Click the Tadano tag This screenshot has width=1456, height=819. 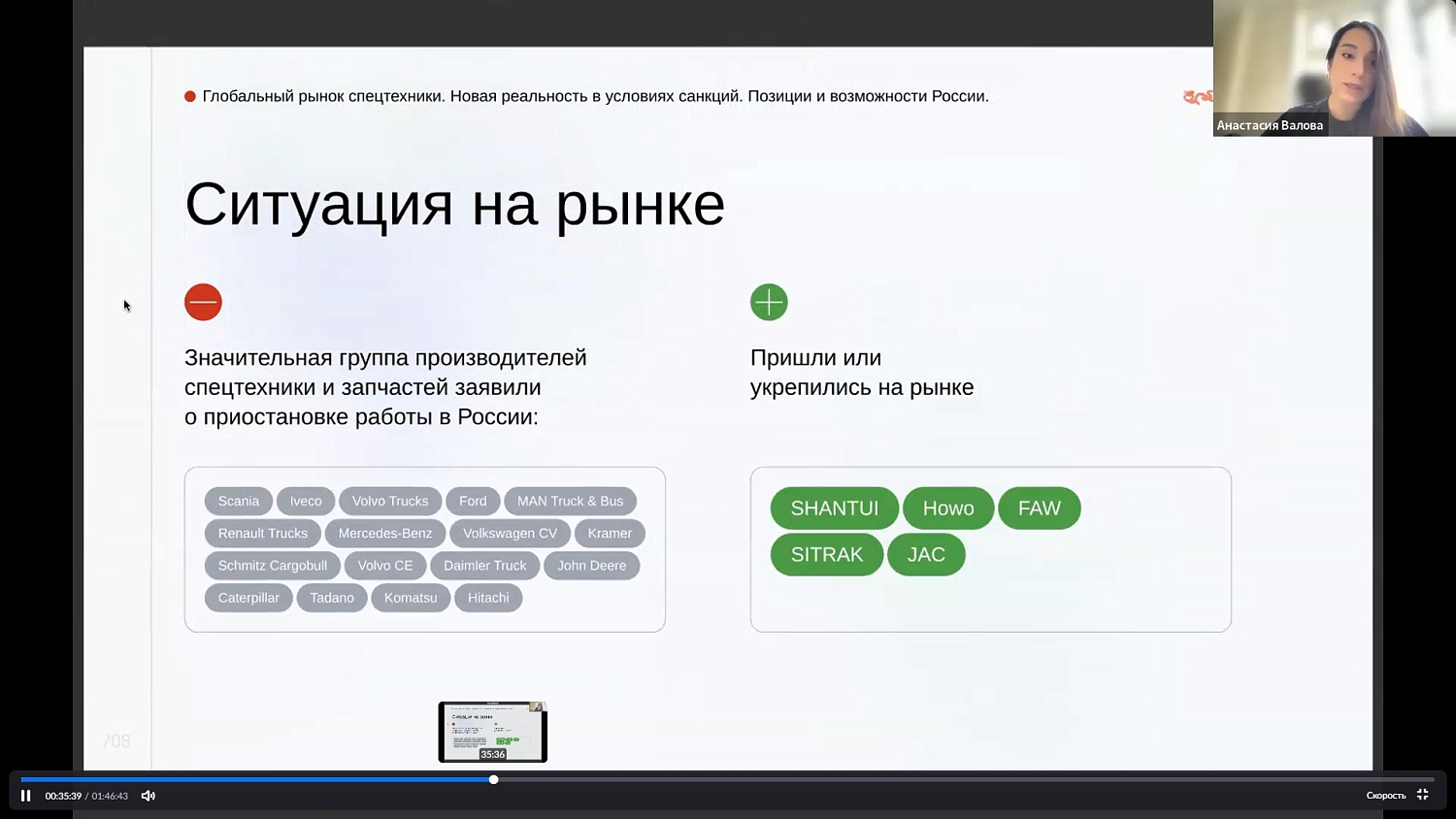(x=332, y=598)
